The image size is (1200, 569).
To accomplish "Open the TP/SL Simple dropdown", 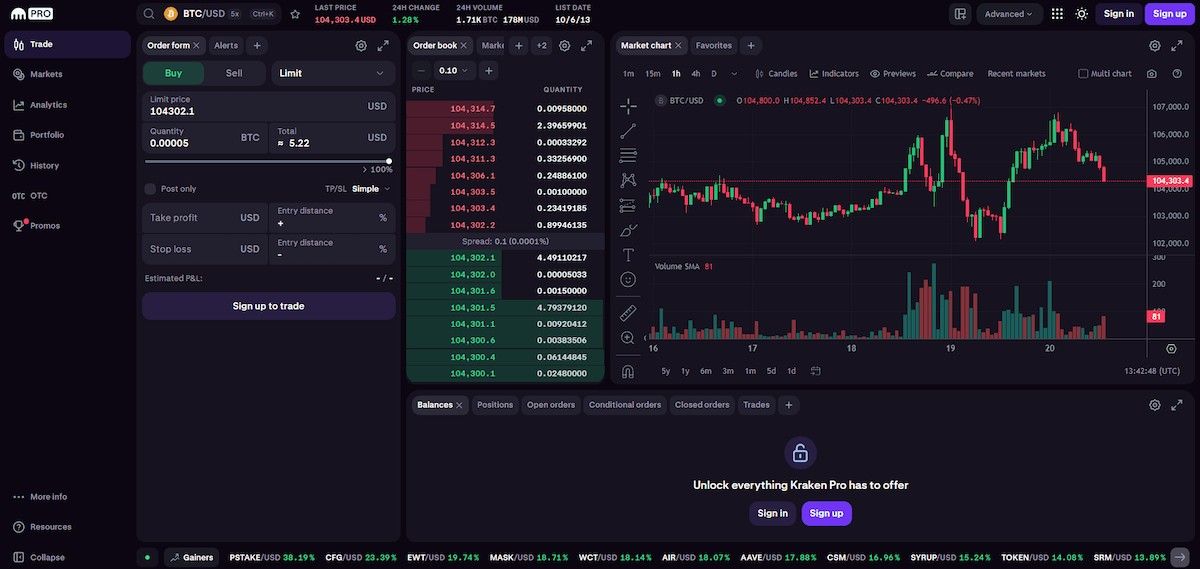I will (371, 189).
